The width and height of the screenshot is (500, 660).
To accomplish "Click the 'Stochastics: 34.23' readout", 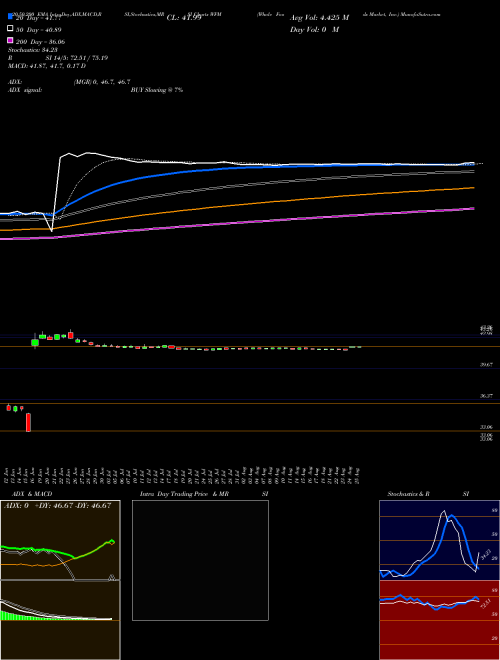I will [32, 50].
